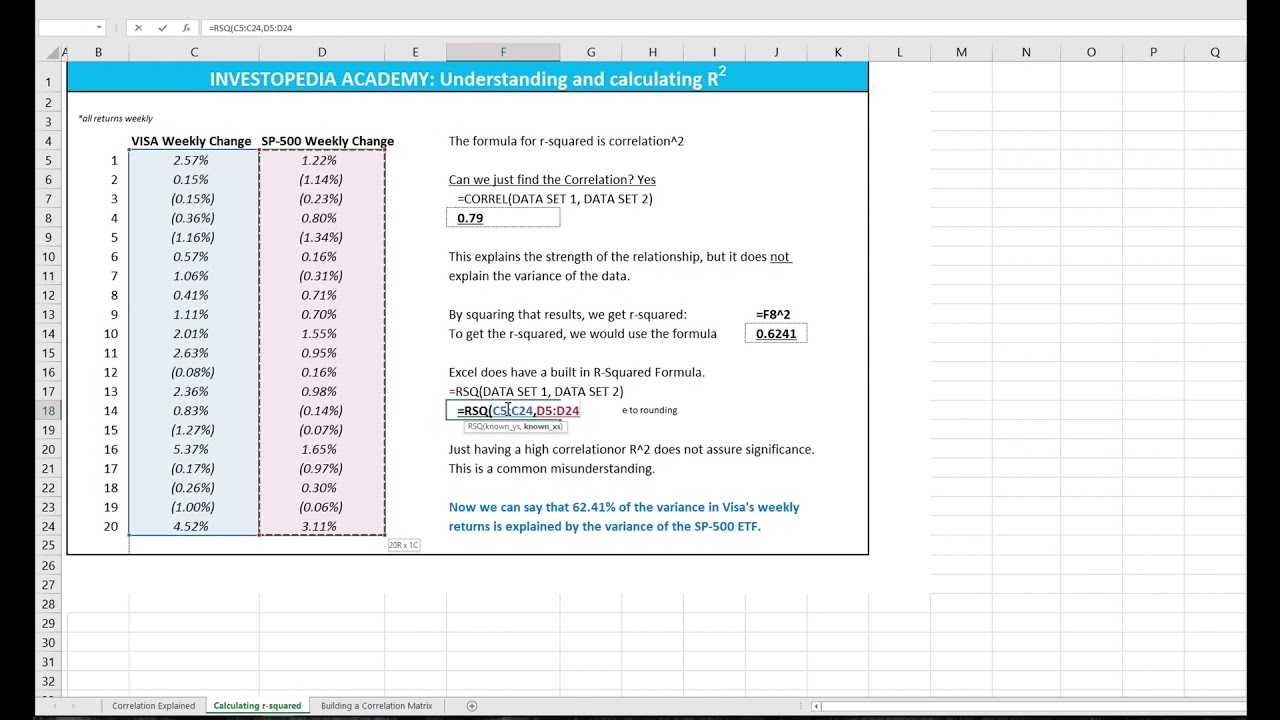Screen dimensions: 1280x720
Task: Click 'This is a common misunderstanding.' text
Action: (552, 469)
